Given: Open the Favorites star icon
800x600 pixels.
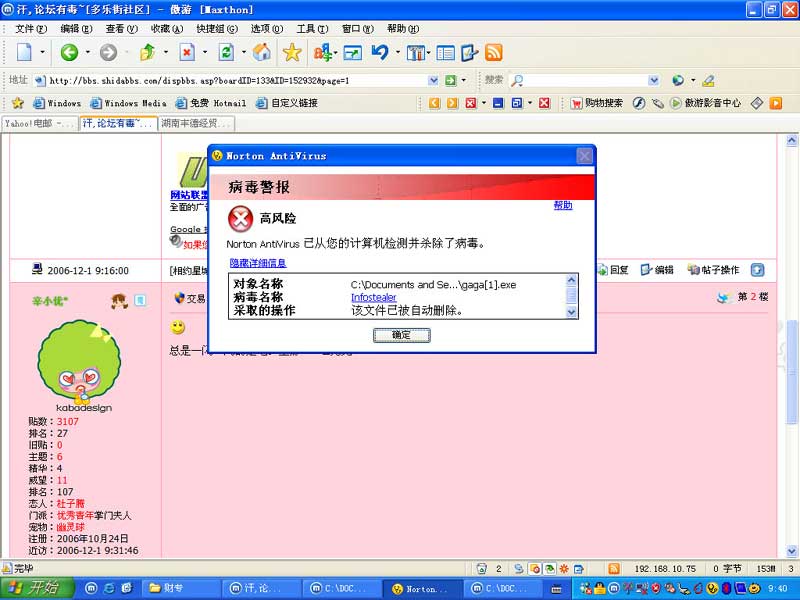Looking at the screenshot, I should click(291, 52).
